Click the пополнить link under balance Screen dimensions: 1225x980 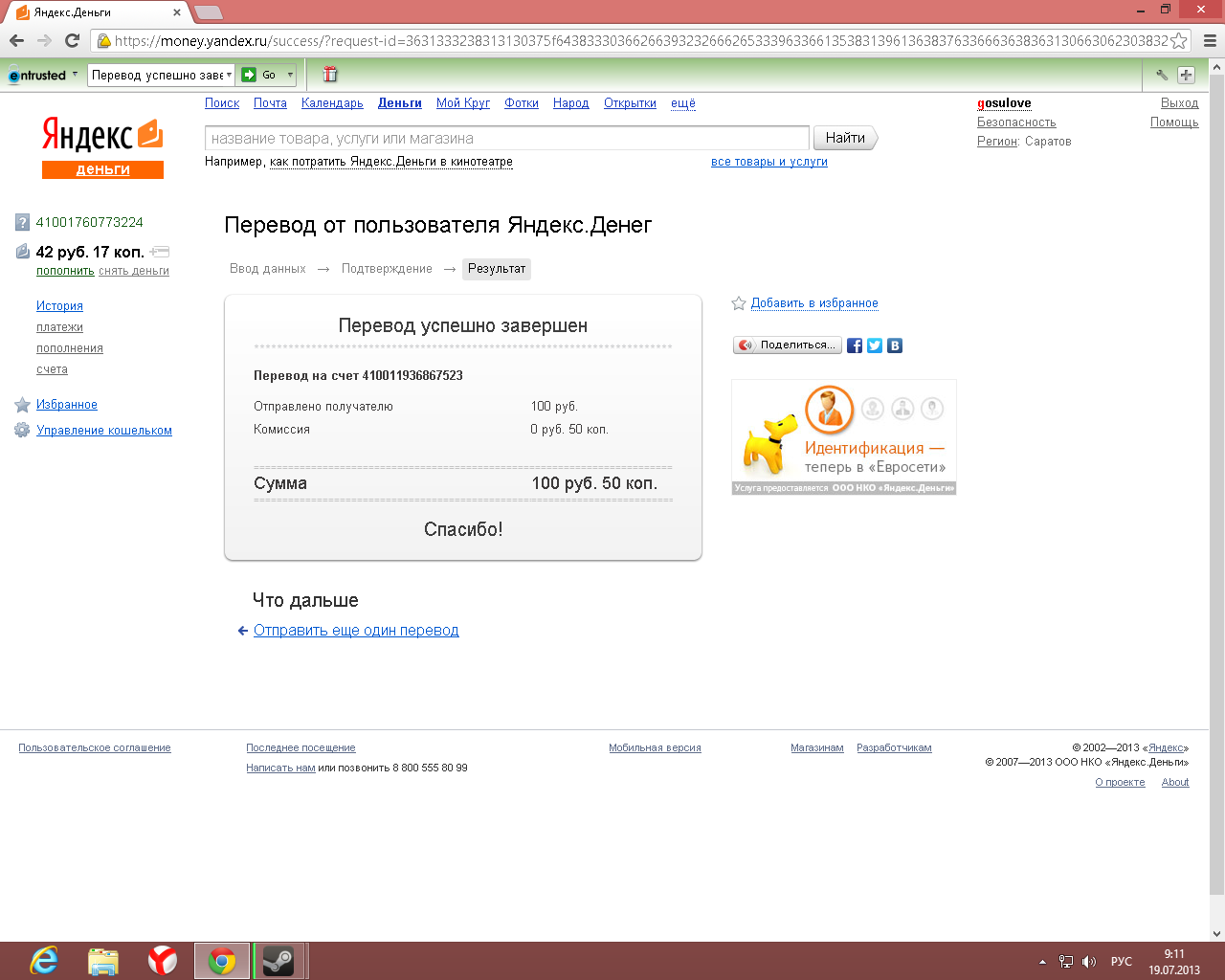(x=65, y=271)
